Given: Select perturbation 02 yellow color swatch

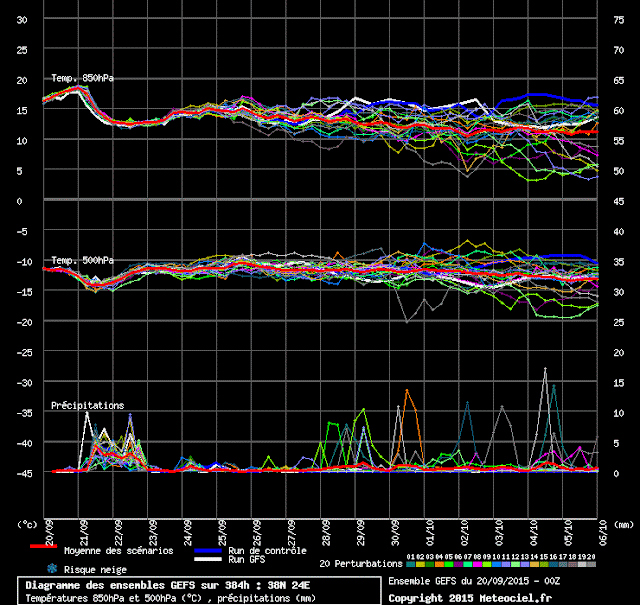Looking at the screenshot, I should pos(420,564).
